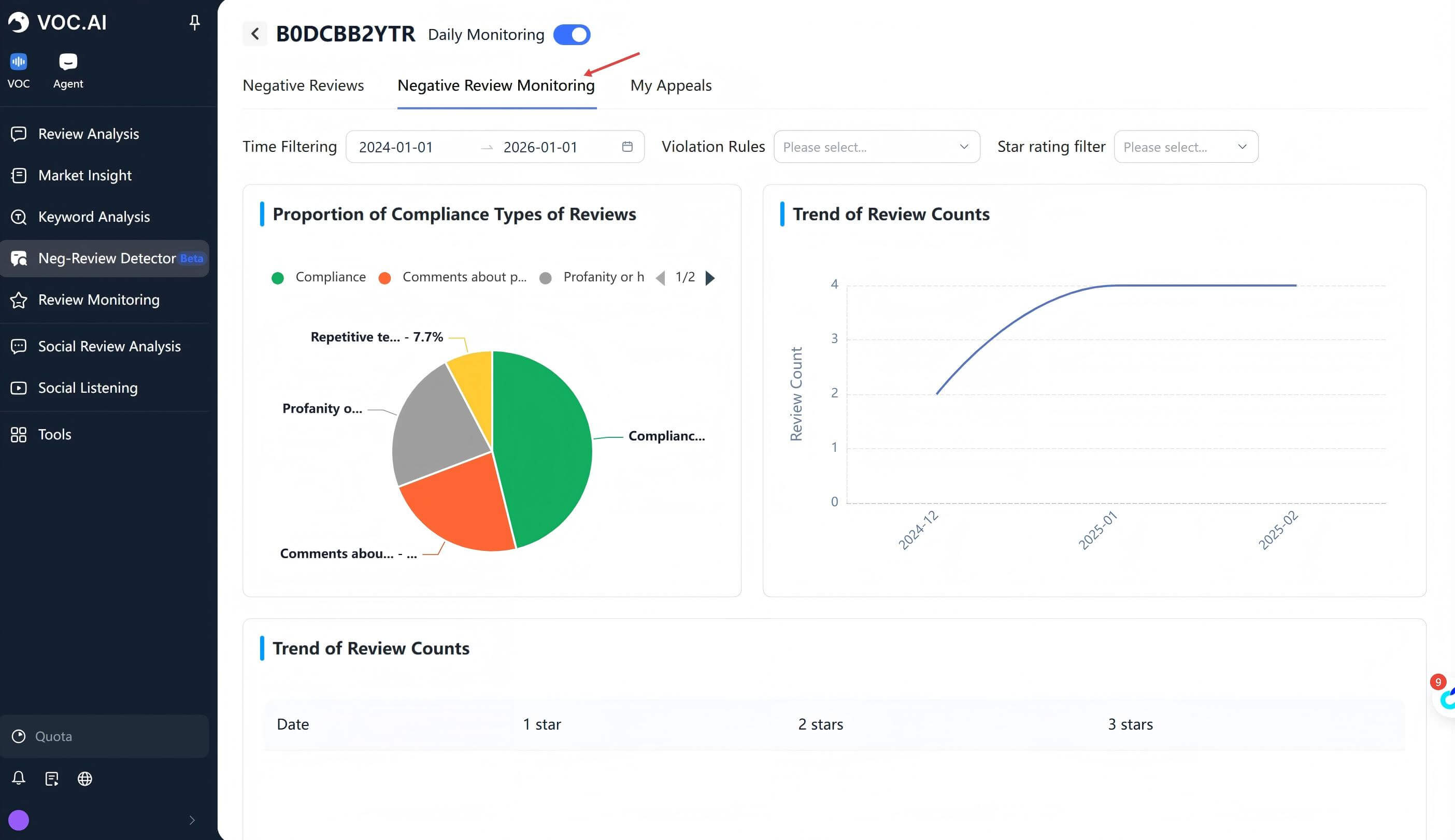Screen dimensions: 1455x840
Task: Disable the Daily Monitoring switch
Action: (571, 35)
